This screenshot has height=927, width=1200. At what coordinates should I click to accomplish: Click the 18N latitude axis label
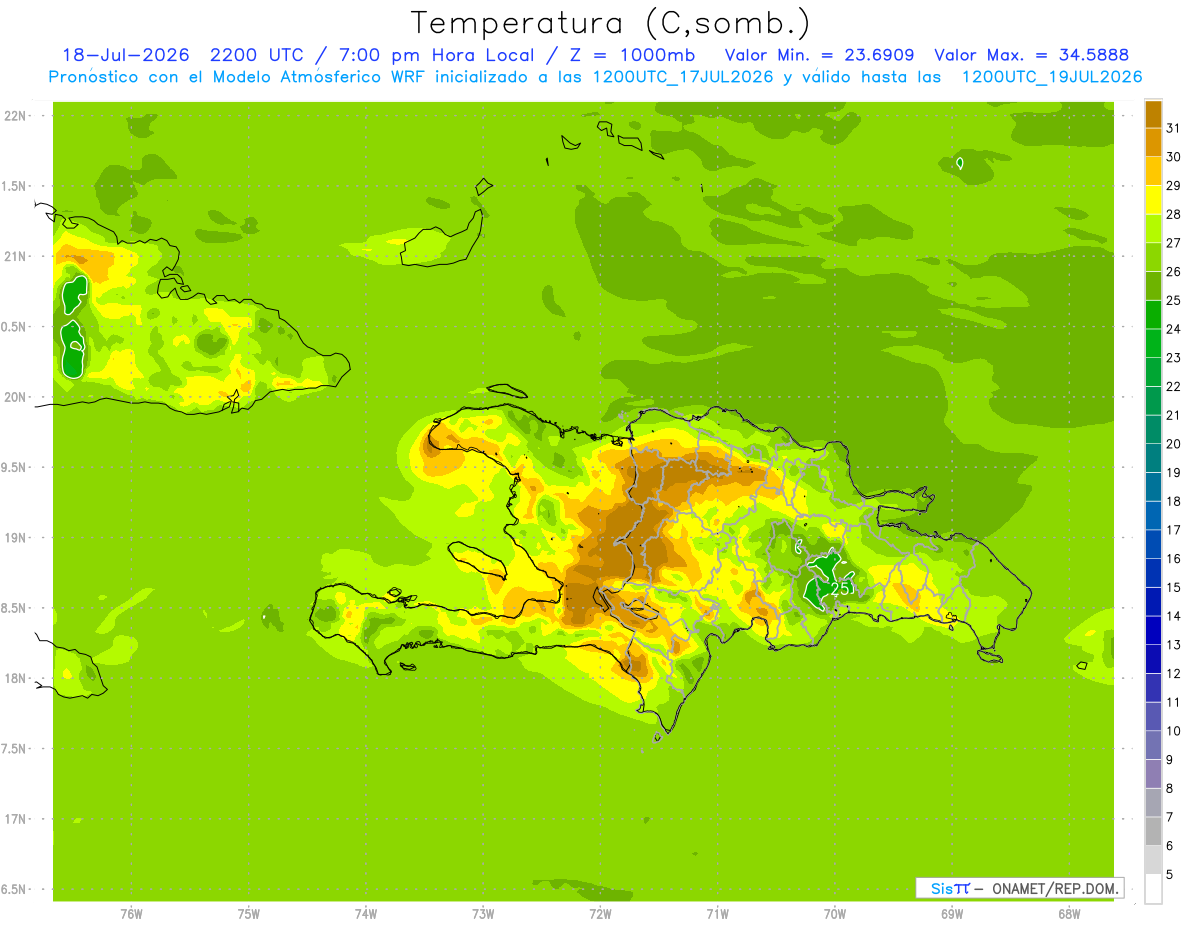(x=15, y=678)
